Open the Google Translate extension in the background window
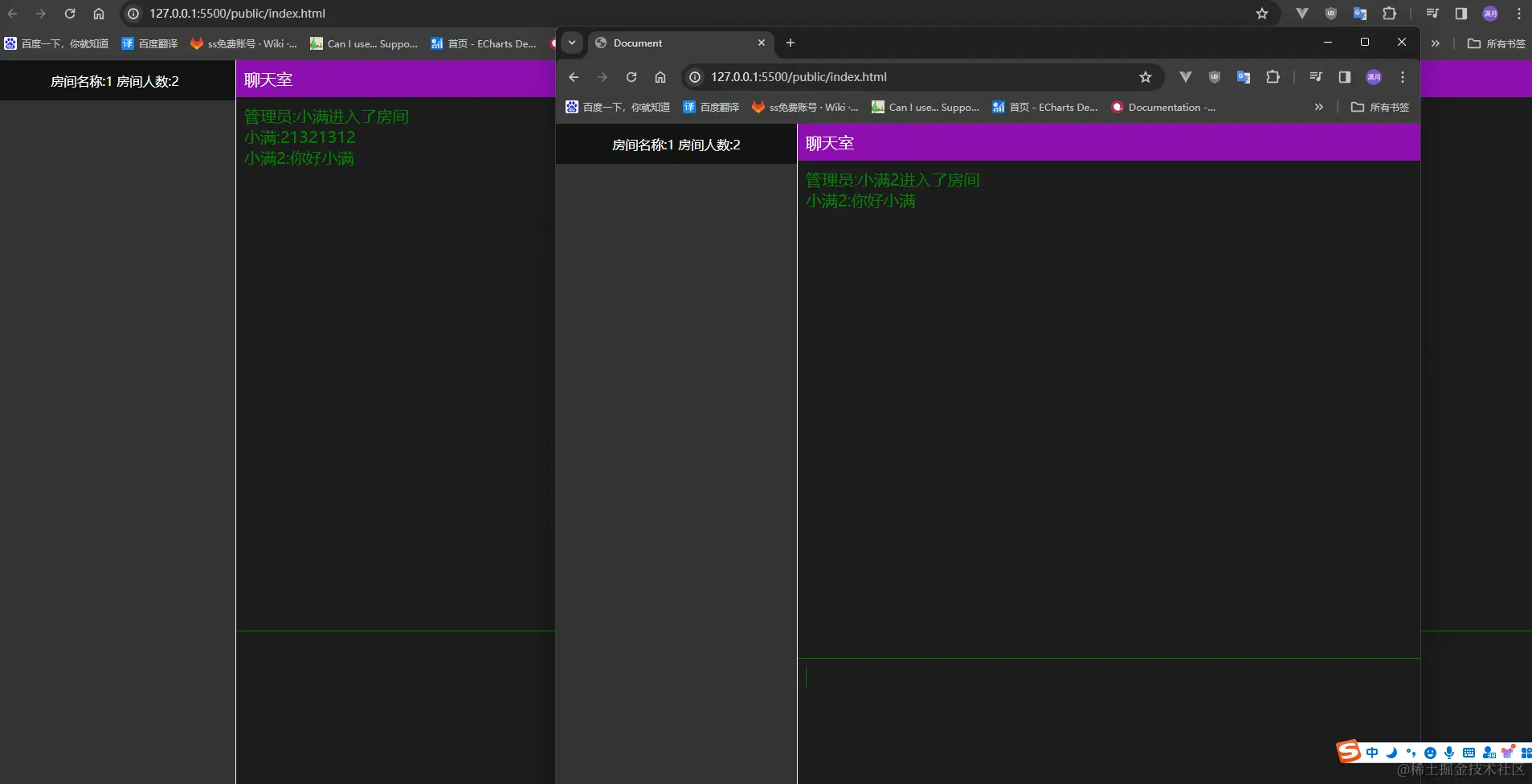This screenshot has height=784, width=1532. point(1360,14)
